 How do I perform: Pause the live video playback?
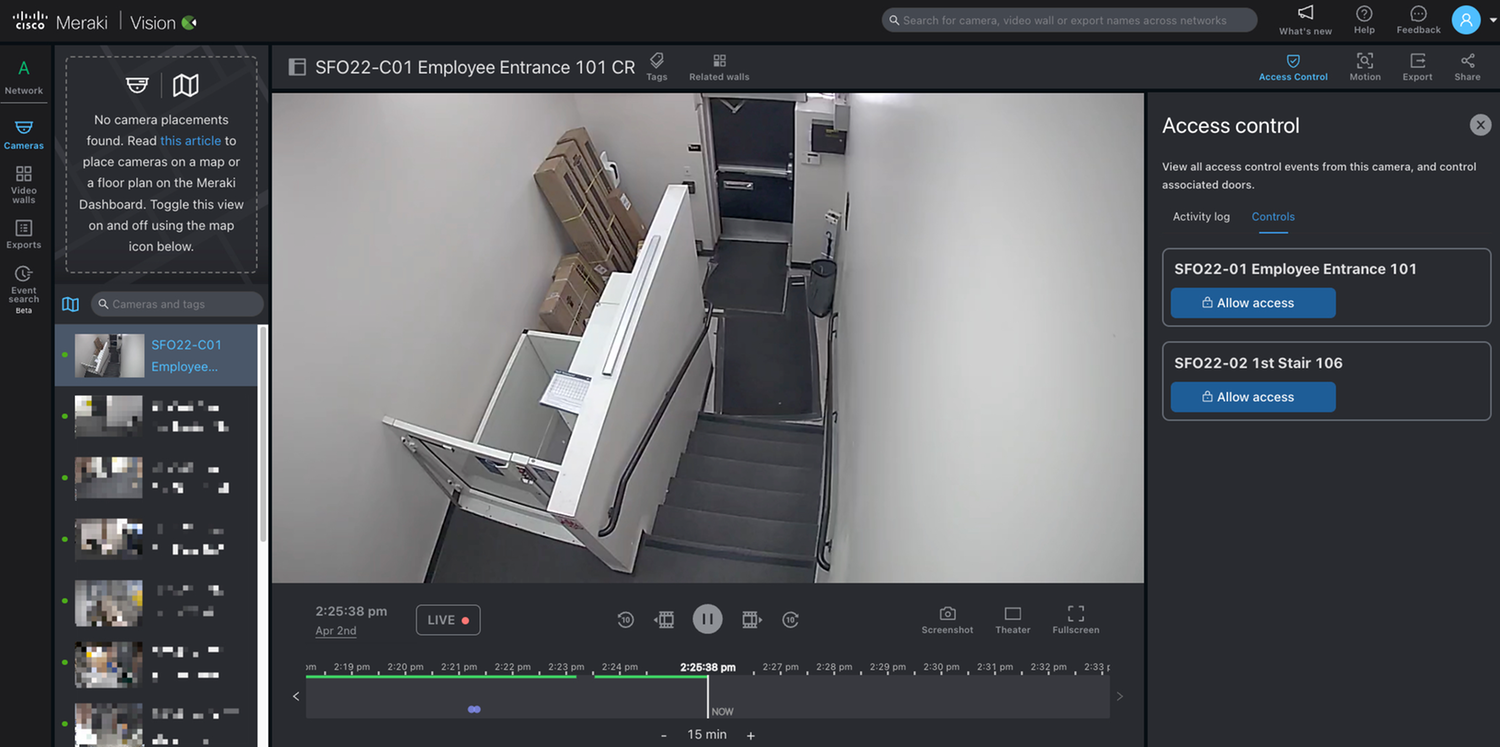pos(707,618)
